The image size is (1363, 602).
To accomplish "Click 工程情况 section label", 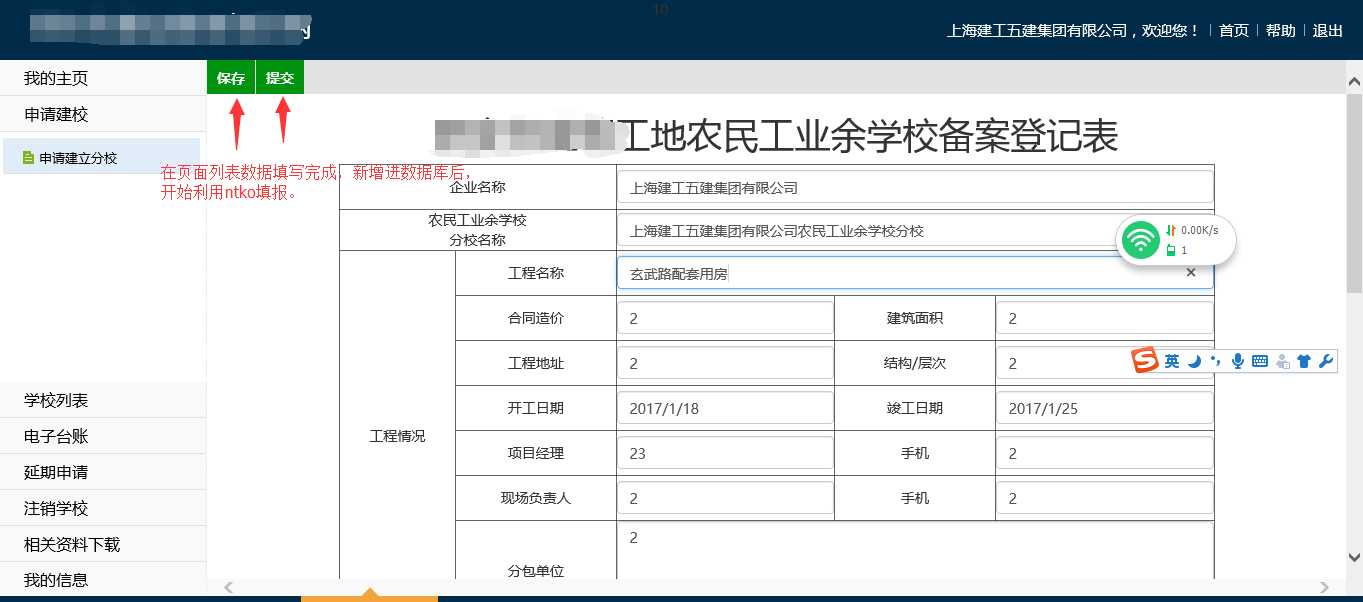I will (x=397, y=436).
